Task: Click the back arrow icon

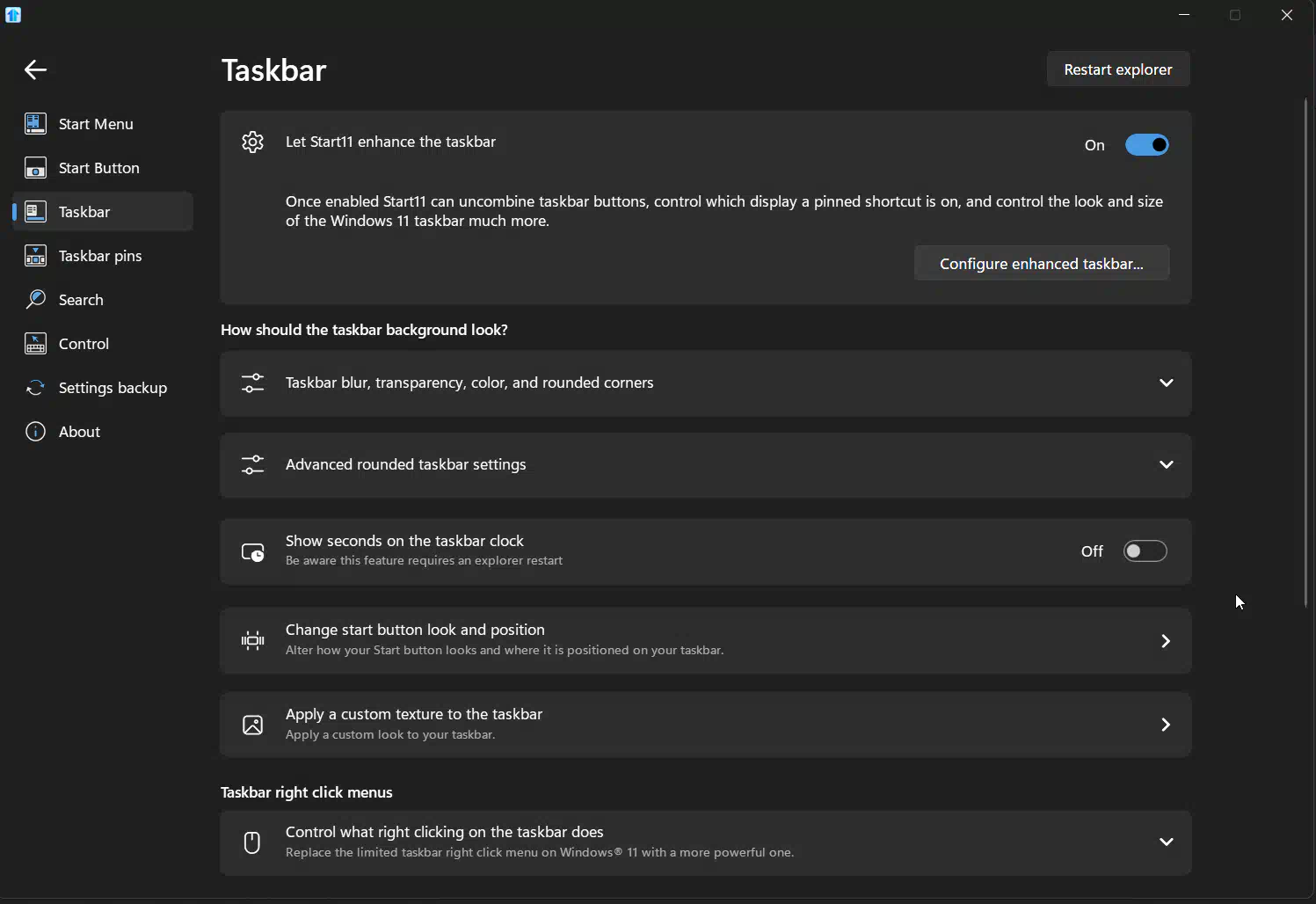Action: coord(35,70)
